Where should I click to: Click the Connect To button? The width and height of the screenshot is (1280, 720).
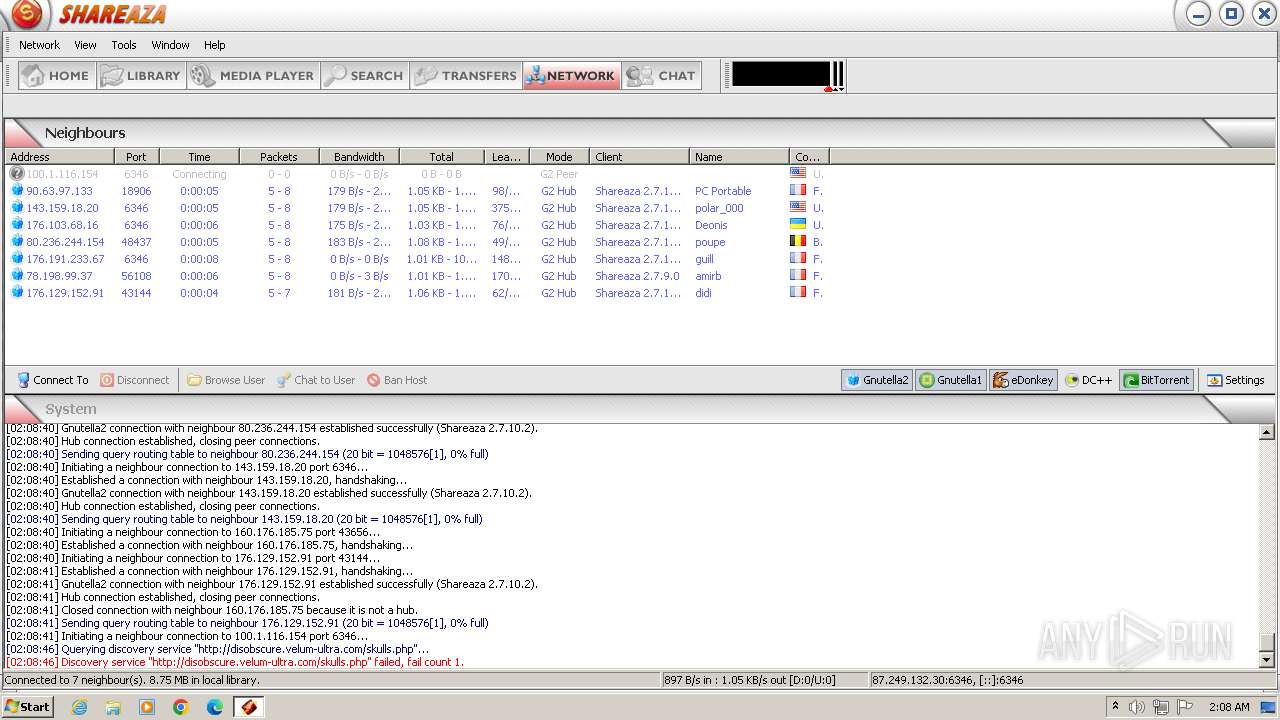pos(52,380)
